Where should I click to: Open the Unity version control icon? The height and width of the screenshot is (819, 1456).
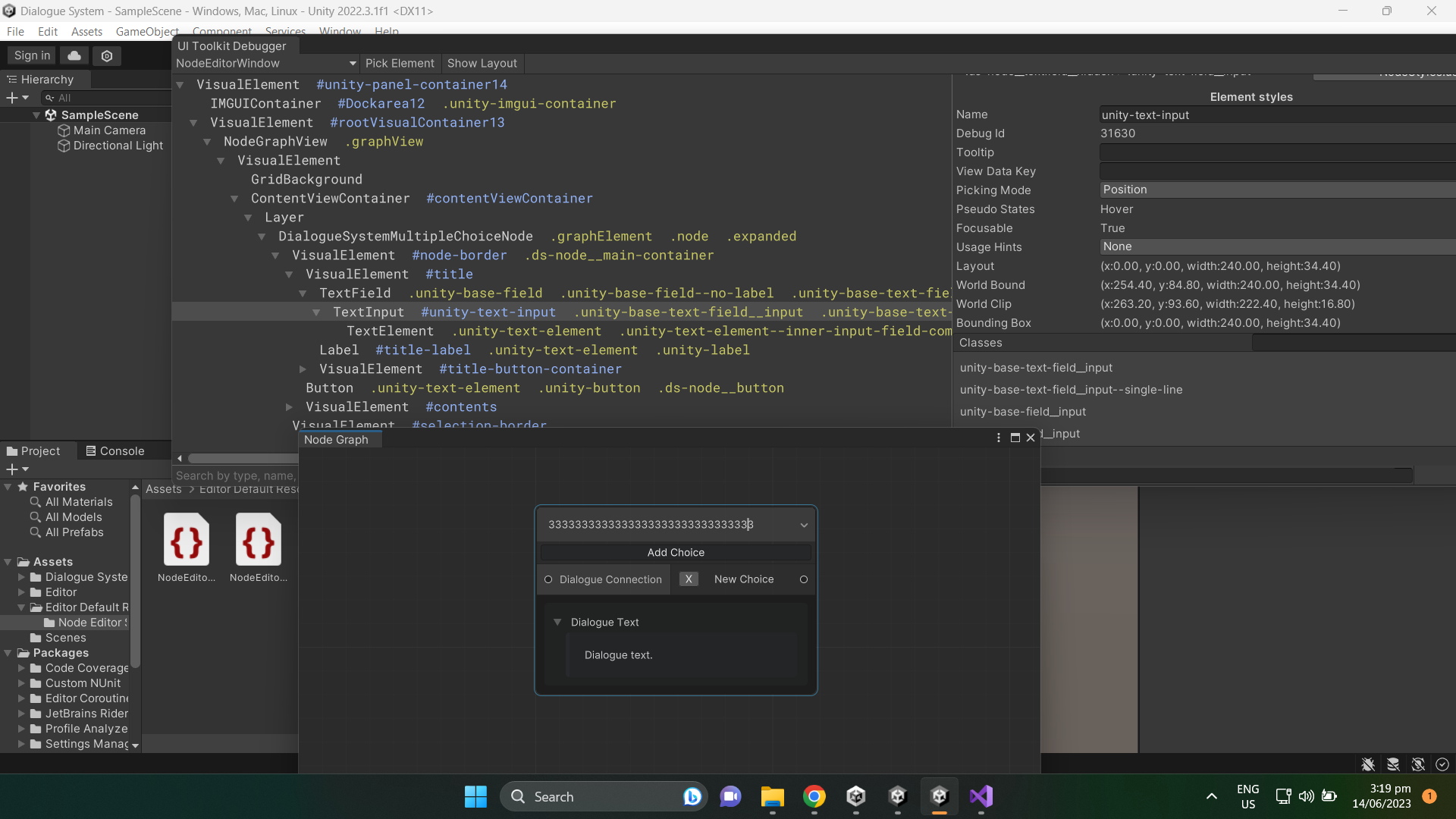click(x=107, y=55)
